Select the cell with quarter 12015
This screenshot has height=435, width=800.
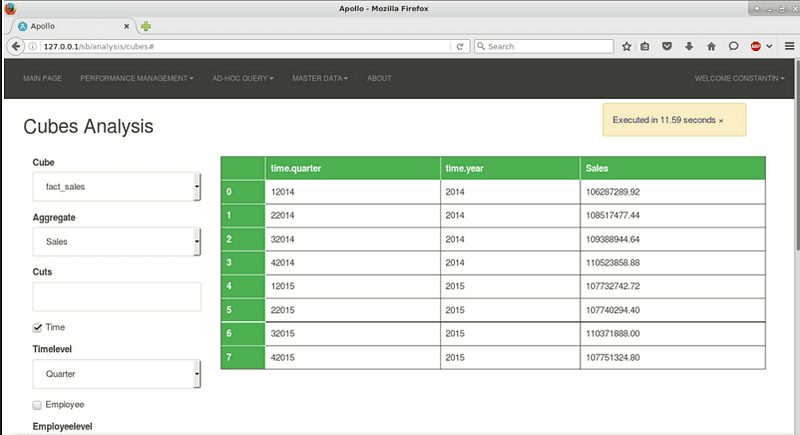[353, 286]
